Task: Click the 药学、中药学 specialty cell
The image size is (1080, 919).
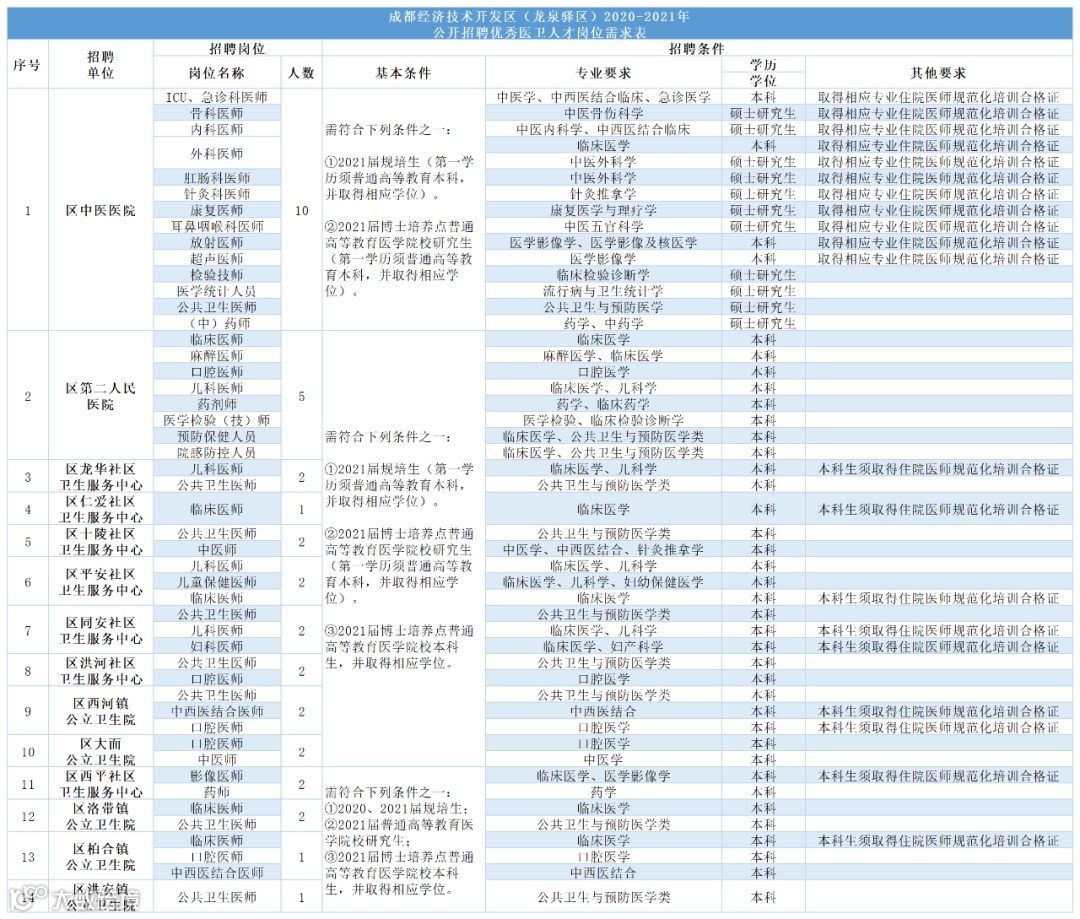Action: click(603, 323)
